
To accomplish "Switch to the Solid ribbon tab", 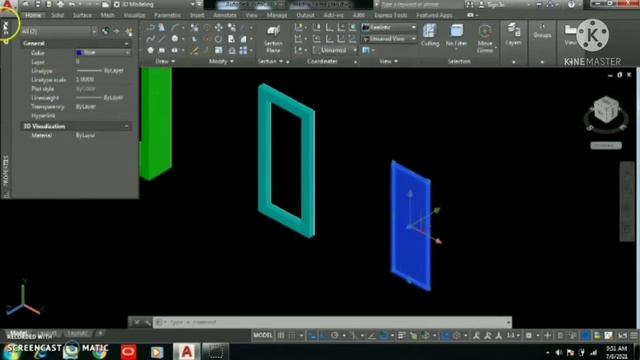I will [58, 15].
